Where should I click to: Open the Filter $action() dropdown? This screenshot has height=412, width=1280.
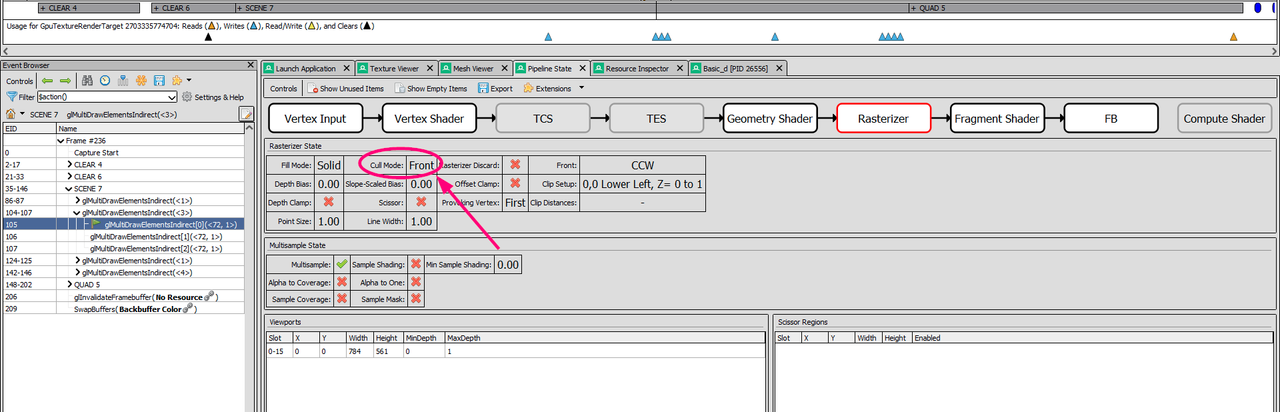coord(173,97)
